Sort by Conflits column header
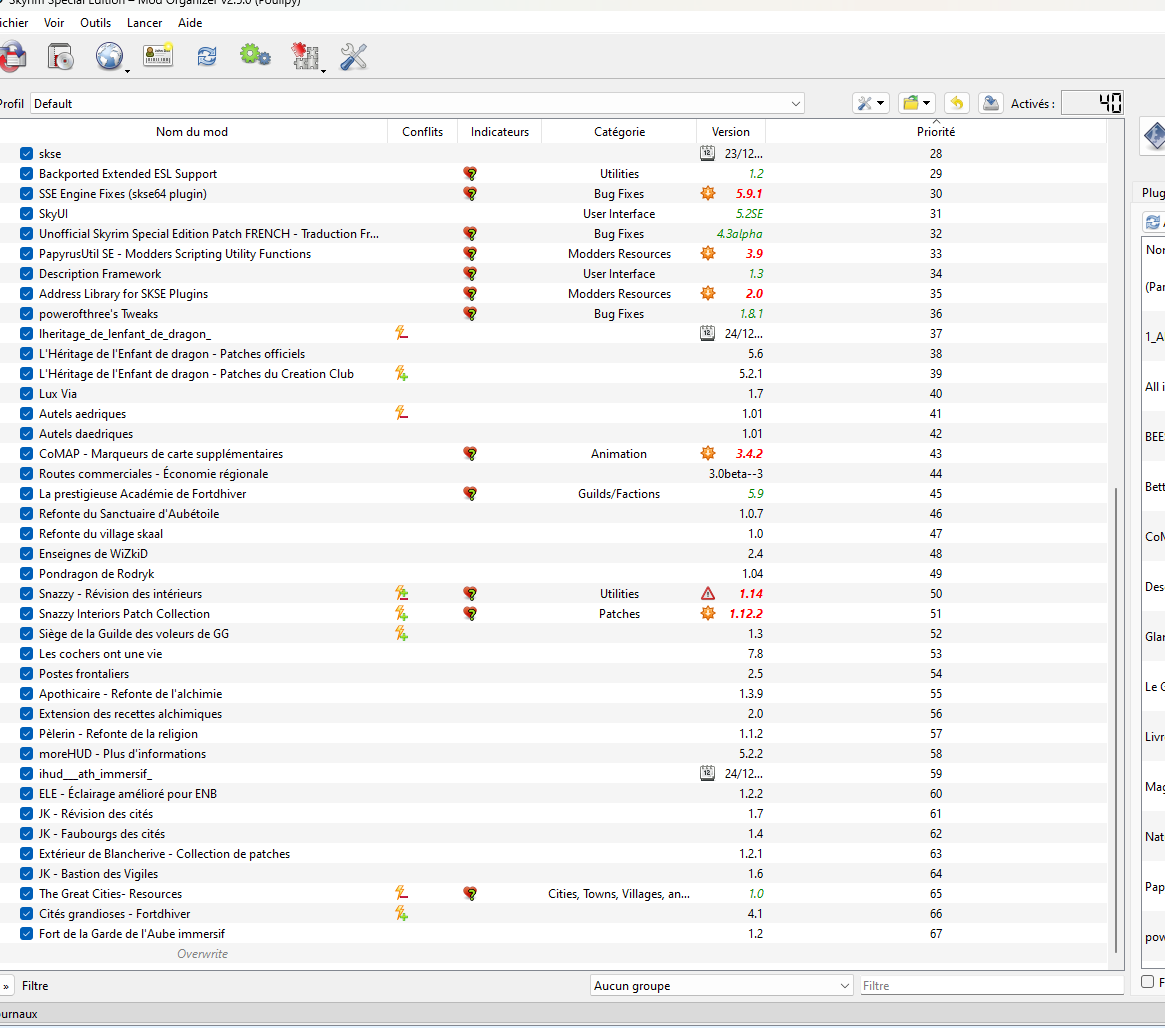 [422, 131]
